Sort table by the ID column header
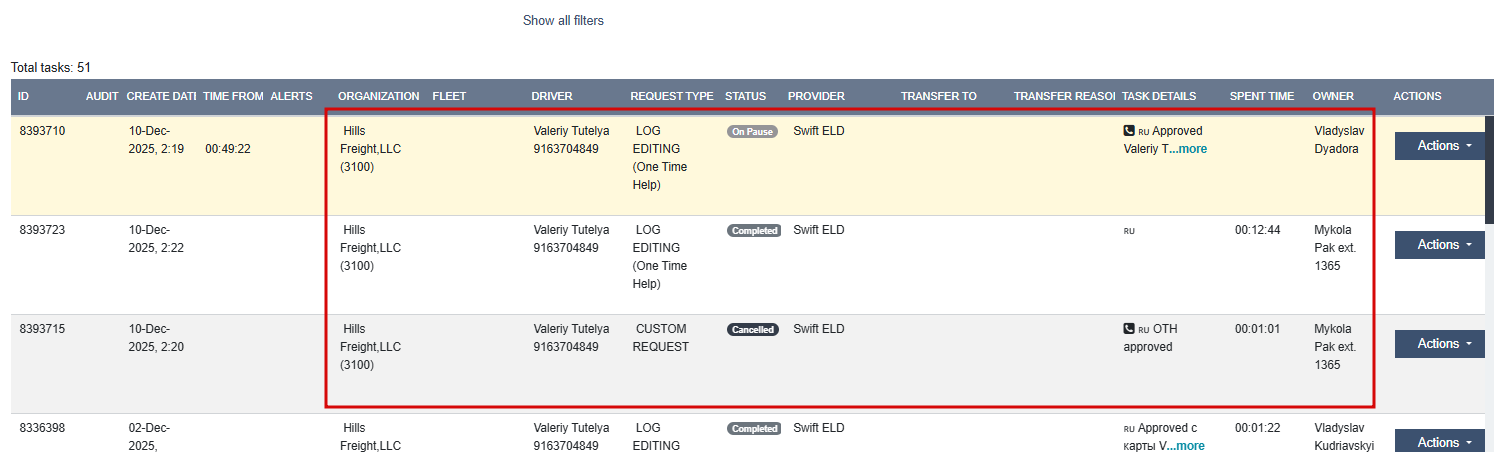The image size is (1501, 452). pos(24,97)
